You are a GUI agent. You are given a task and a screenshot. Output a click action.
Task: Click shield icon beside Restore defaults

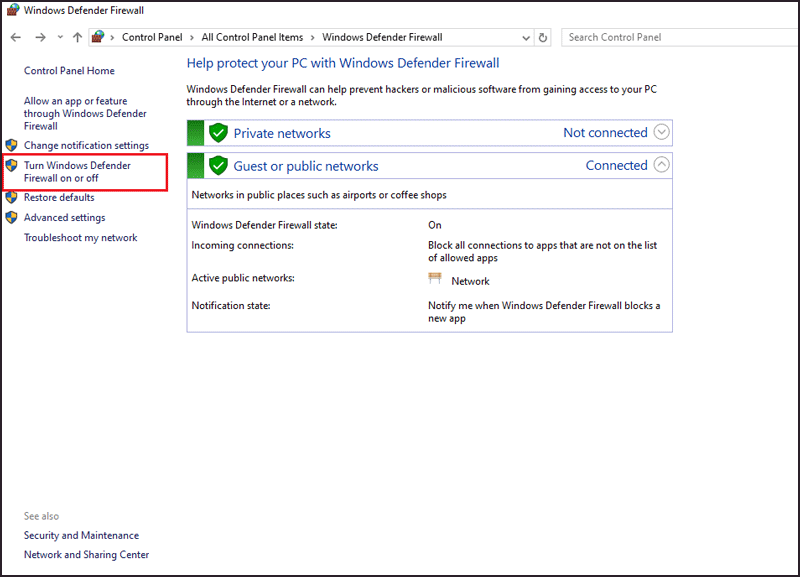tap(11, 197)
